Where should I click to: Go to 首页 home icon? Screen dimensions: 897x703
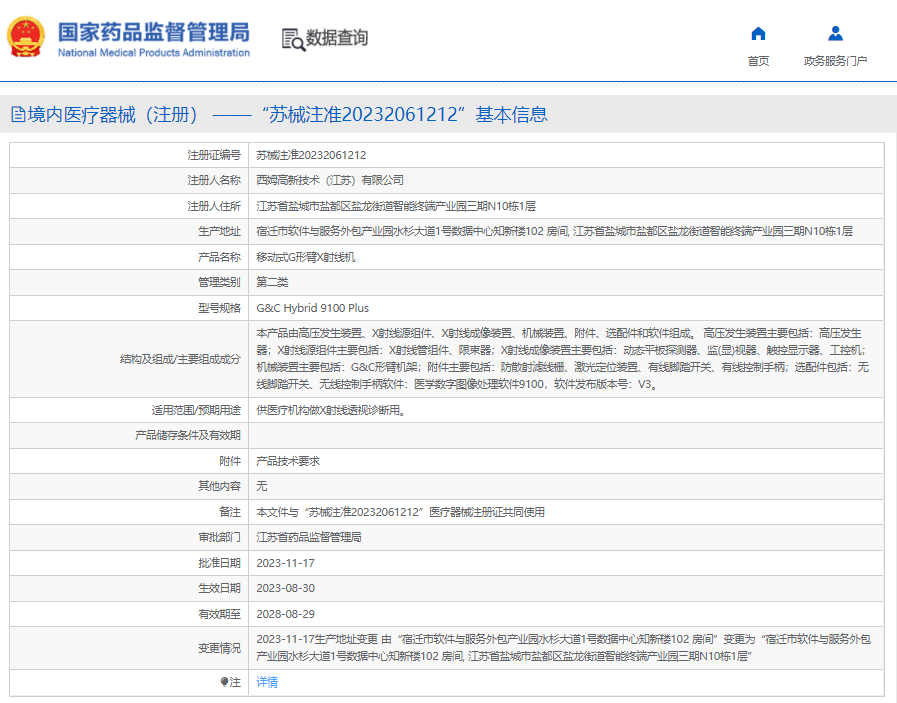pos(758,34)
